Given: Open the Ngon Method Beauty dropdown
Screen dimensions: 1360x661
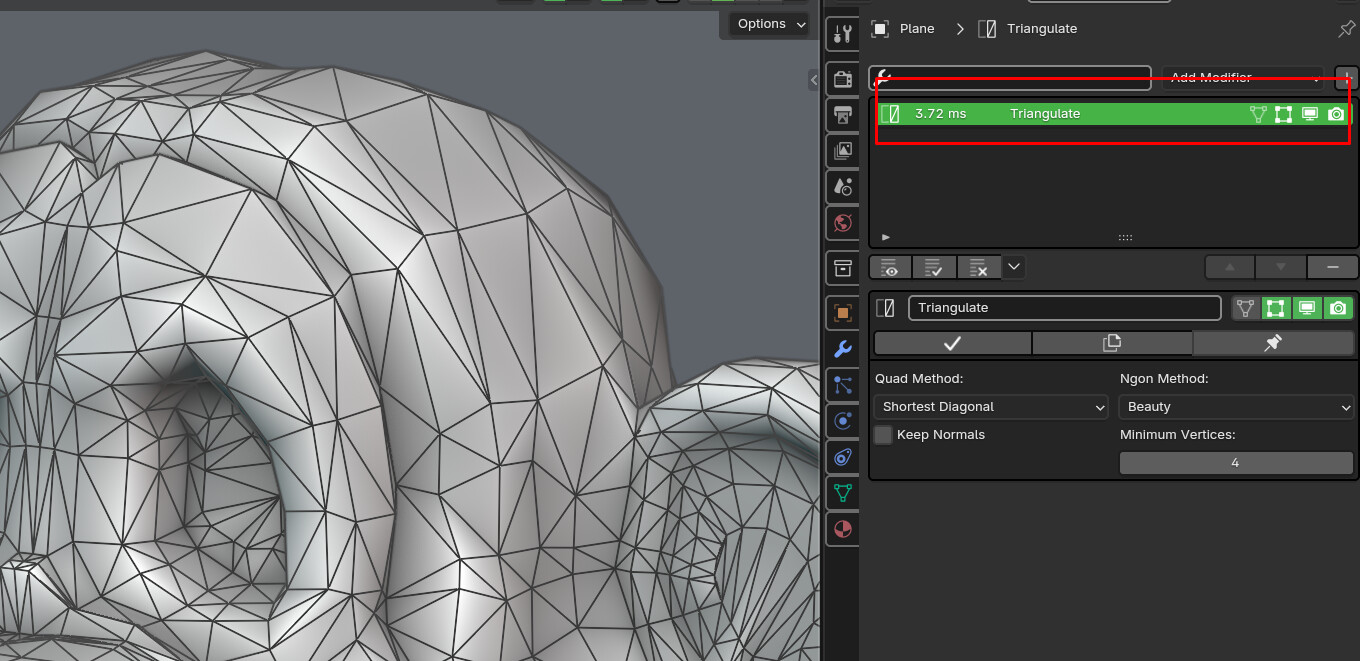Looking at the screenshot, I should coord(1236,407).
